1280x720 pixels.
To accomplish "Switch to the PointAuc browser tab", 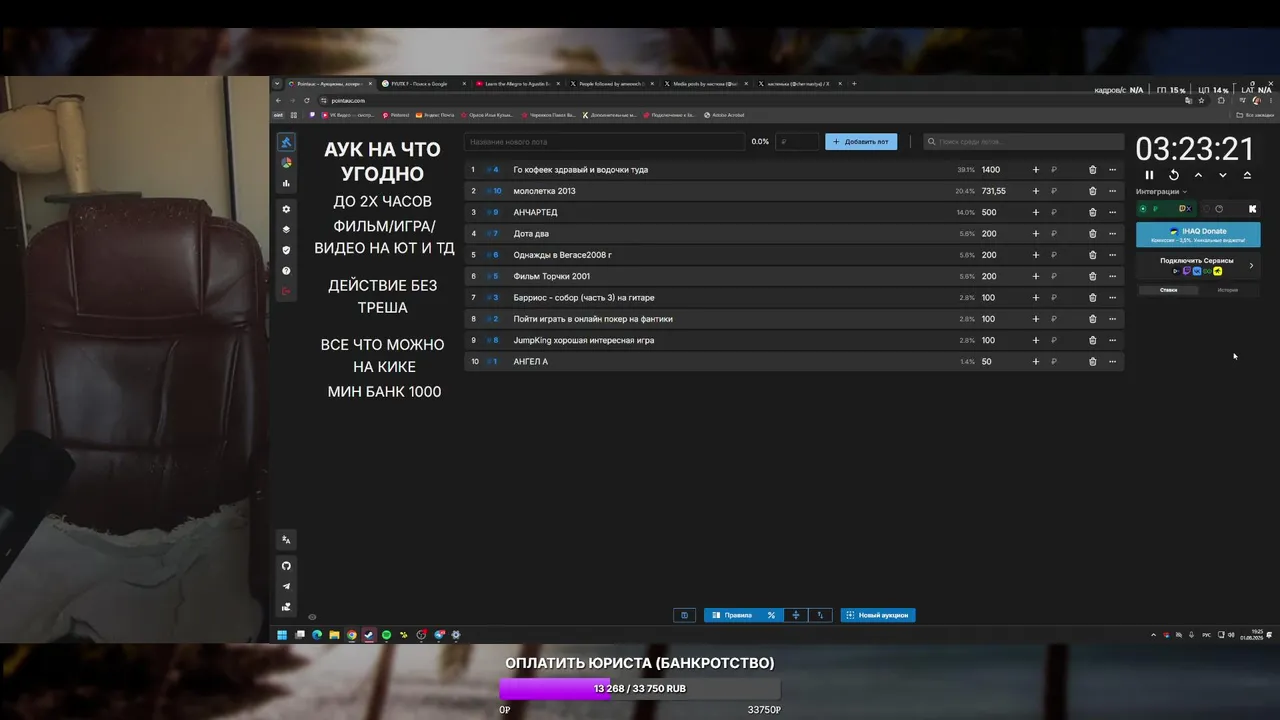I will coord(327,84).
